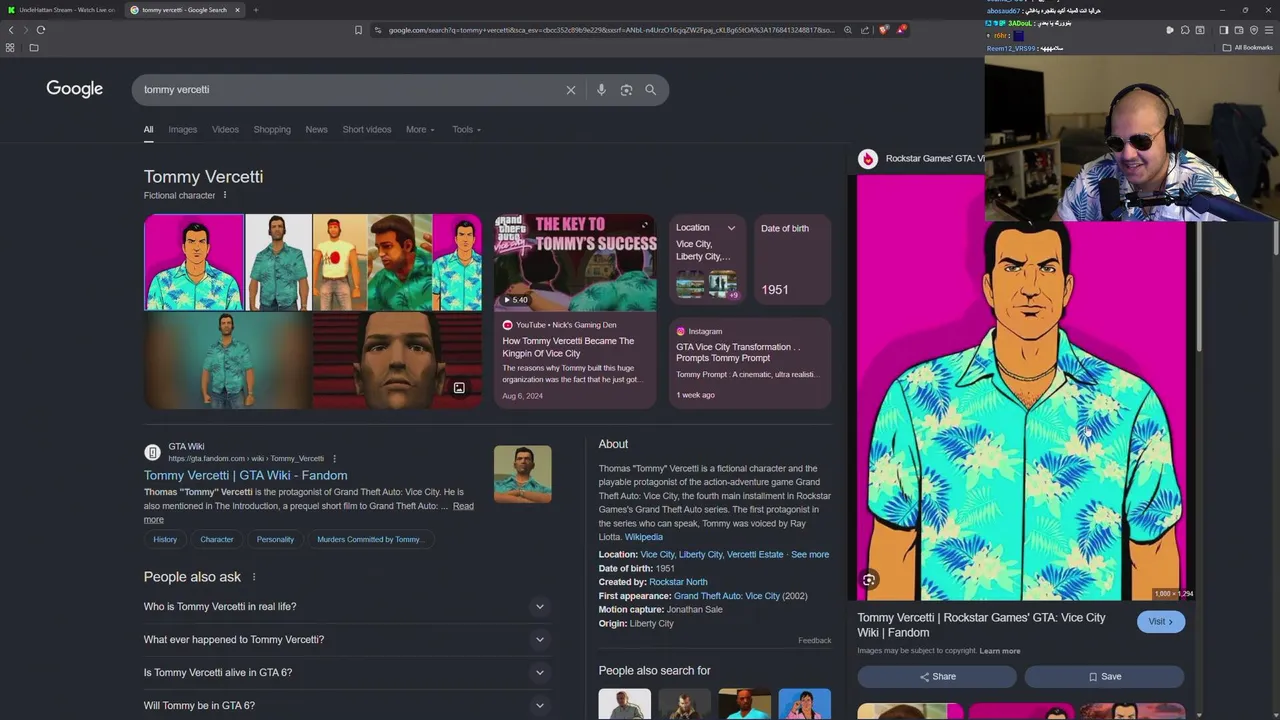Bookmark this page via address bar icon

[x=358, y=30]
